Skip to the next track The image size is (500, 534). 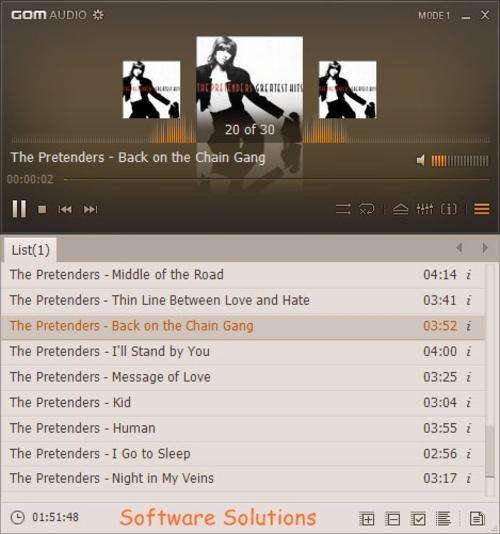[91, 209]
